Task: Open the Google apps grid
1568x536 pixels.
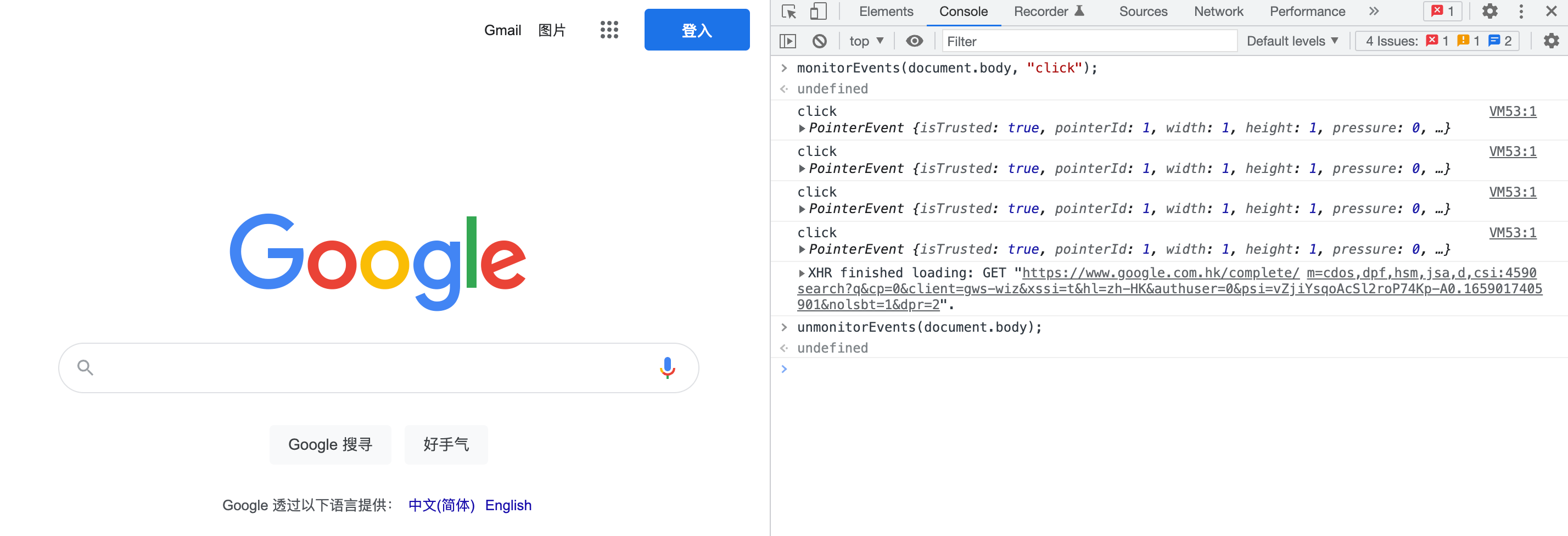Action: tap(609, 30)
